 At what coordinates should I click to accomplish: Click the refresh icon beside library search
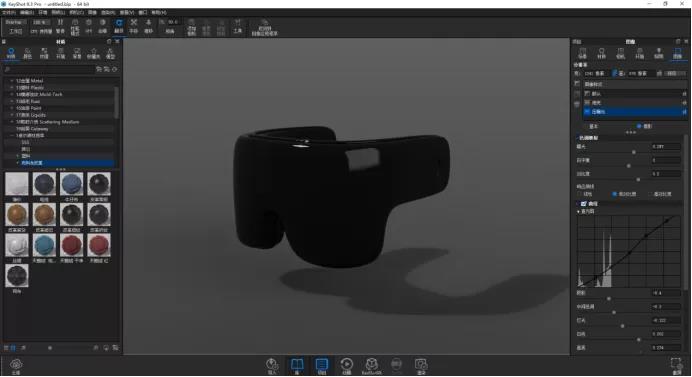pyautogui.click(x=115, y=69)
